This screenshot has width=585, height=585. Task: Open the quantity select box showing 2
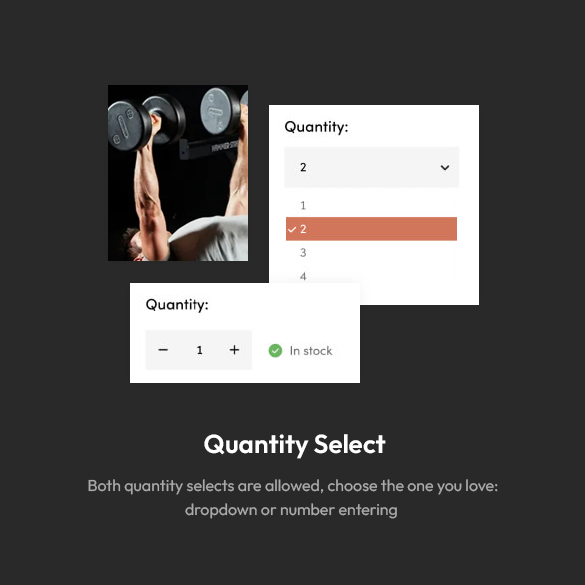(372, 167)
